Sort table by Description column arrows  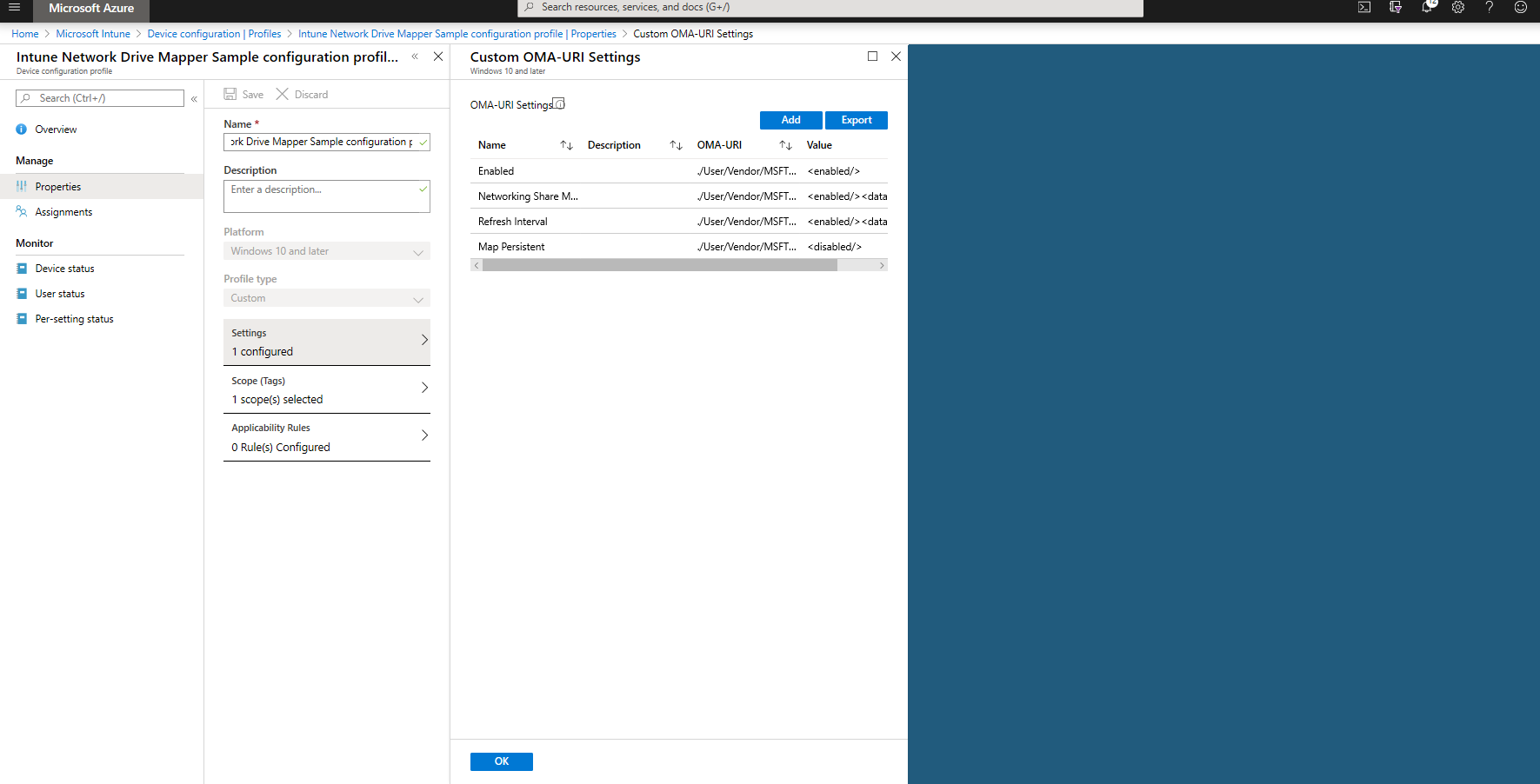pos(676,145)
